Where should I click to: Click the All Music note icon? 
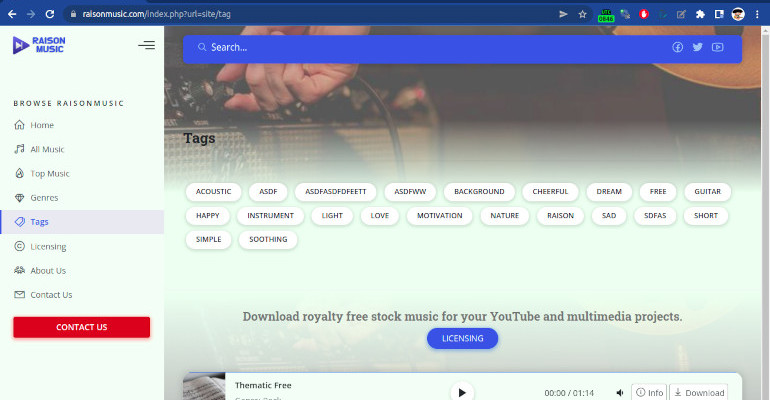(x=19, y=149)
